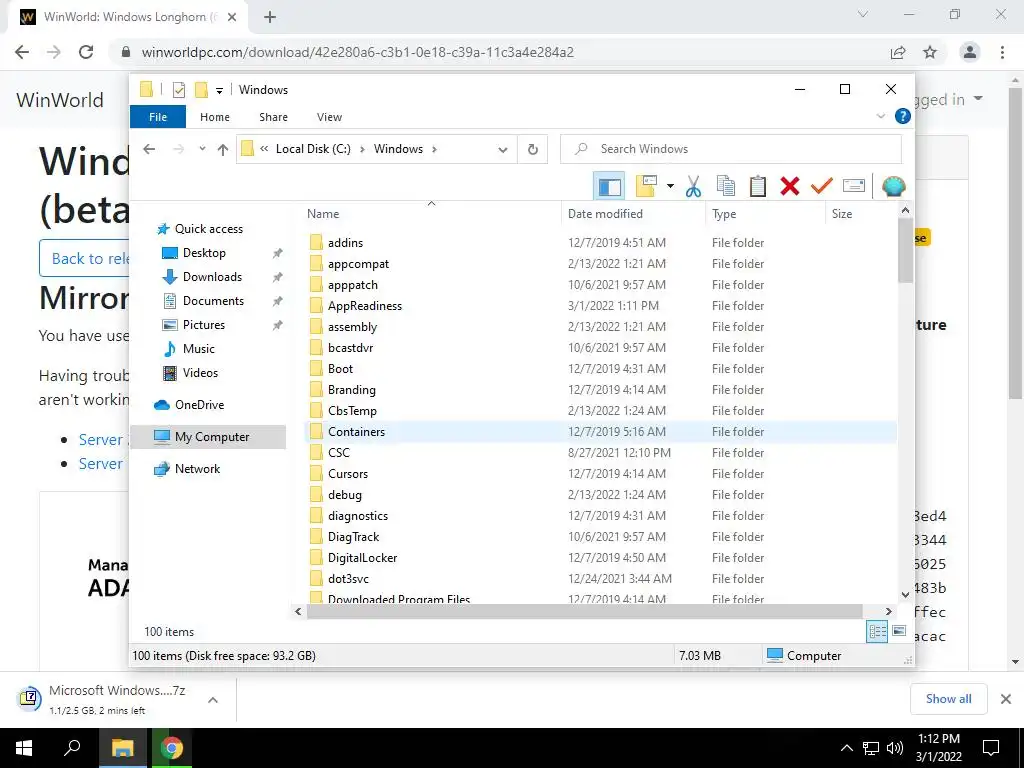Screen dimensions: 1024x768
Task: Select Quick access in navigation pane
Action: [x=208, y=229]
